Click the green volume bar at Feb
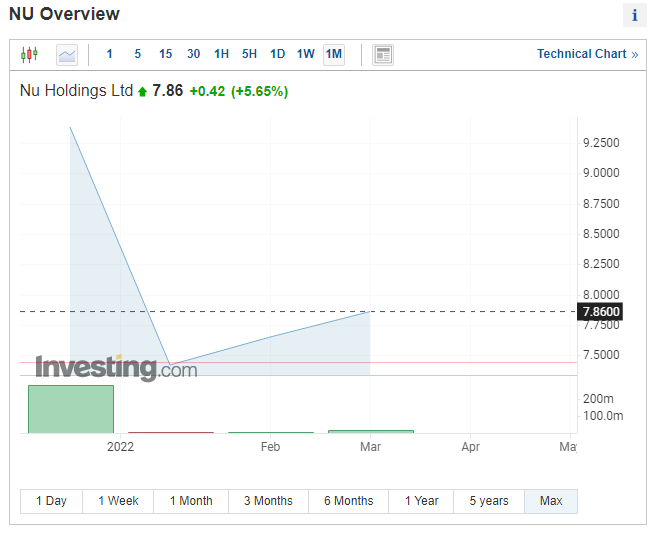Screen dimensions: 658x536 271,432
